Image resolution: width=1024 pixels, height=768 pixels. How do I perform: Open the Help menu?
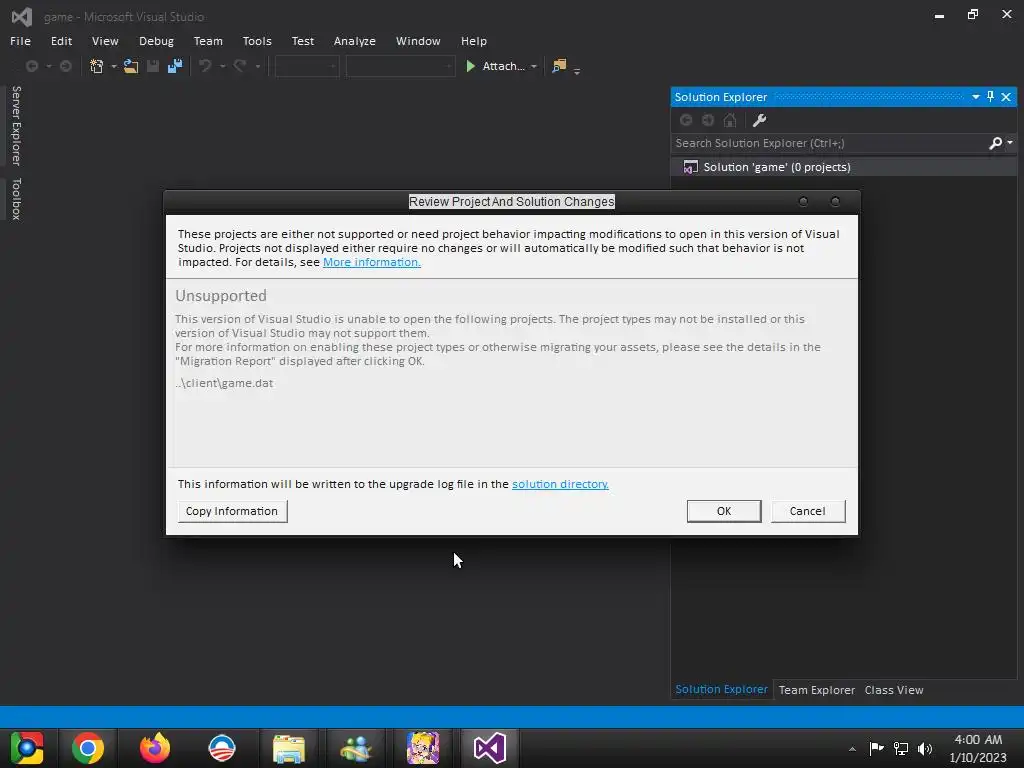coord(473,40)
